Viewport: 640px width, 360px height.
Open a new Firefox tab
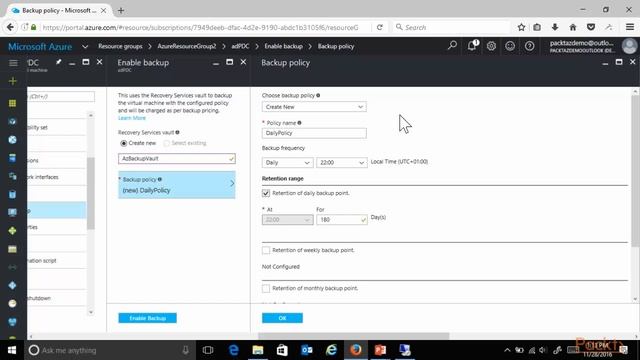pos(121,11)
